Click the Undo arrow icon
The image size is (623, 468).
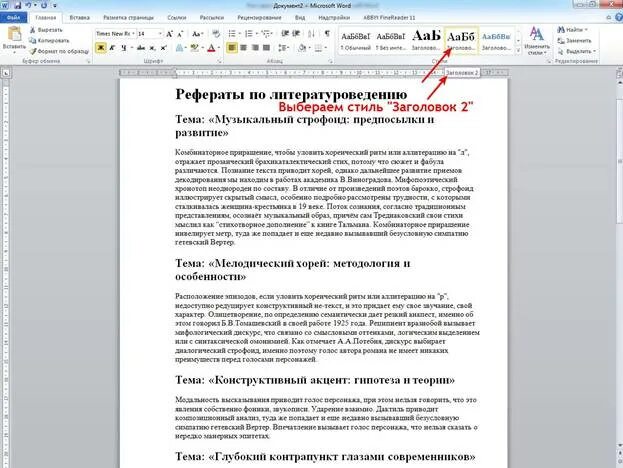[x=29, y=6]
